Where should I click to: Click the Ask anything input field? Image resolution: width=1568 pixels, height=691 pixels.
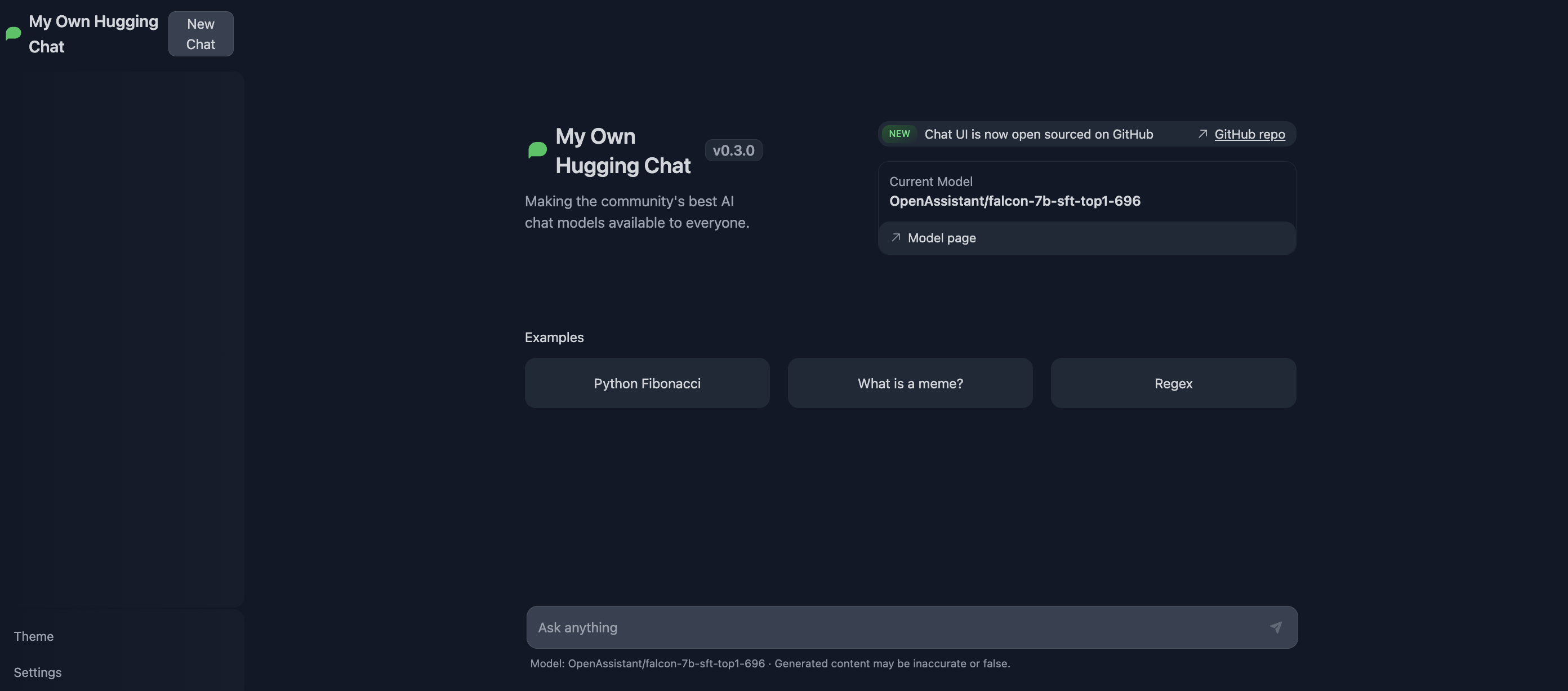click(x=852, y=627)
